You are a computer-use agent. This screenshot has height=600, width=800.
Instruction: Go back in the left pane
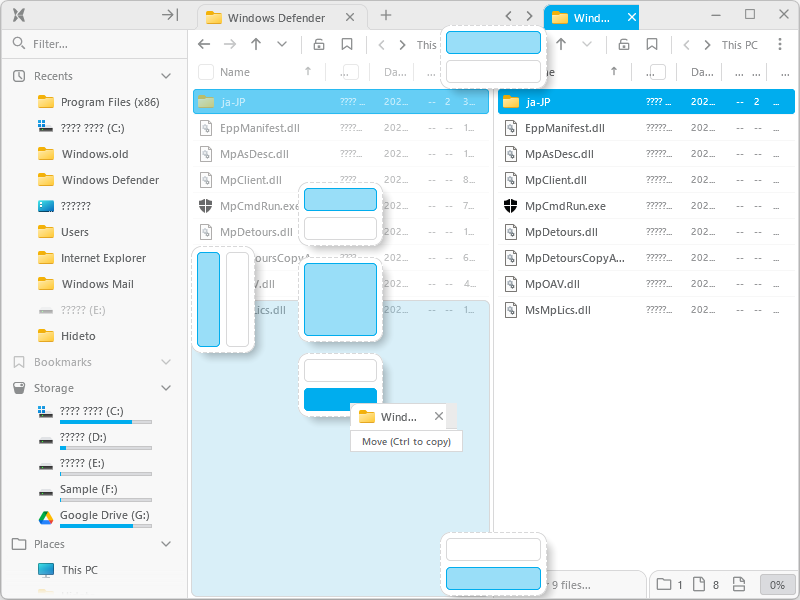click(x=204, y=44)
